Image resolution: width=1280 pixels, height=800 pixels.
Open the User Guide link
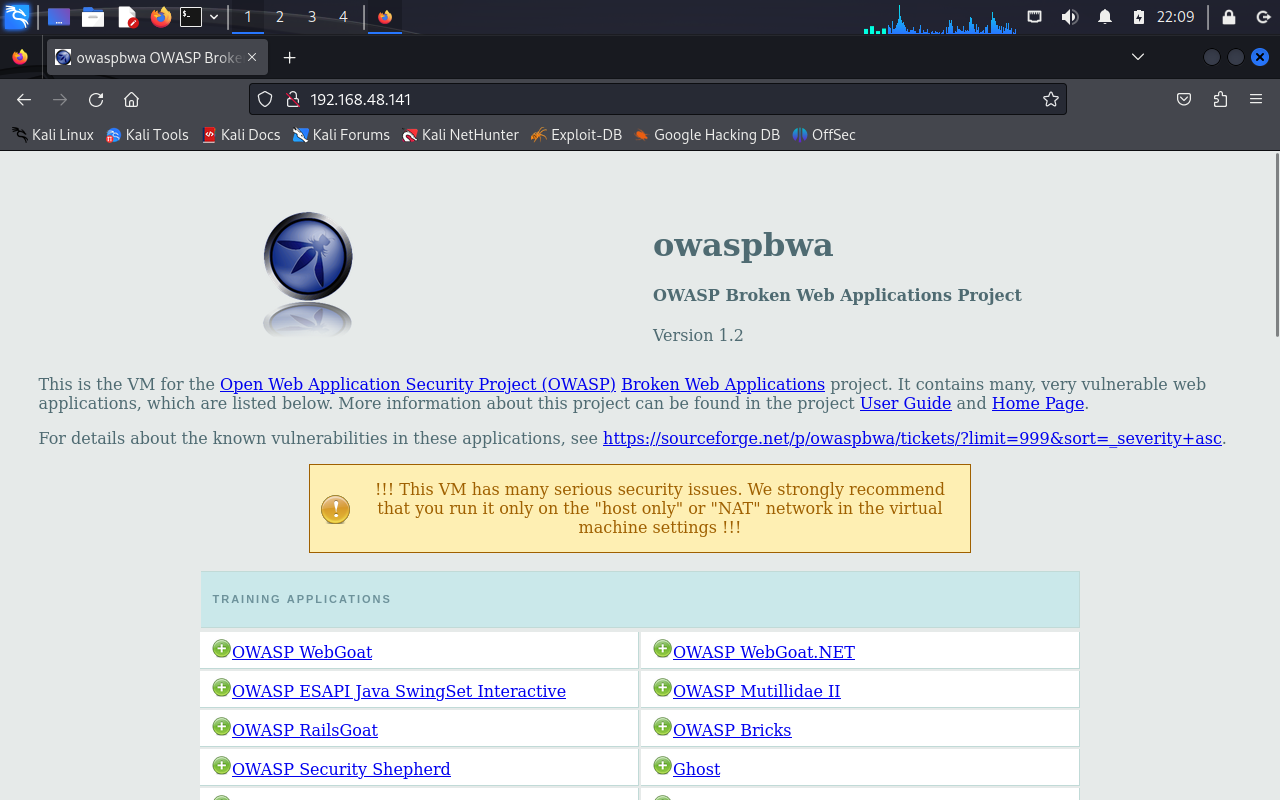[x=906, y=403]
